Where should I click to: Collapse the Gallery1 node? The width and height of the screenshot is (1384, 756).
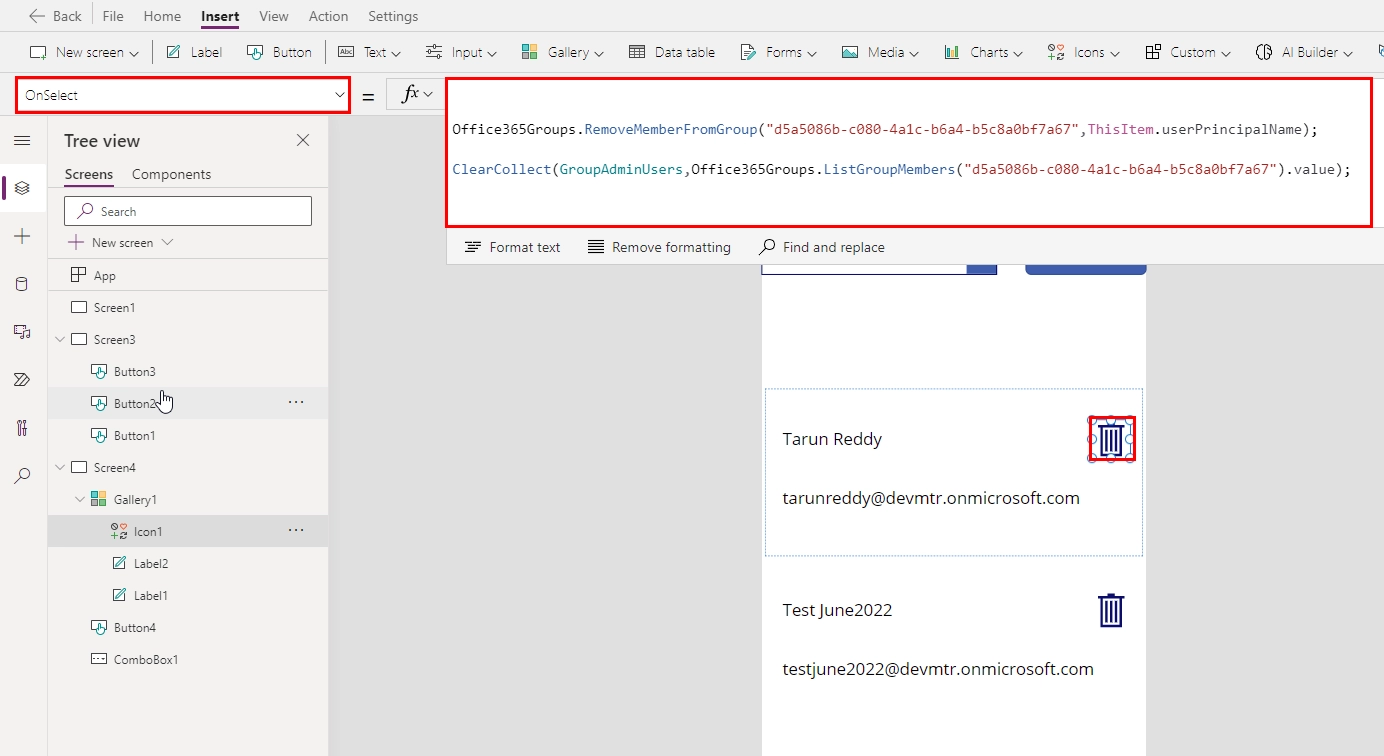(x=80, y=500)
